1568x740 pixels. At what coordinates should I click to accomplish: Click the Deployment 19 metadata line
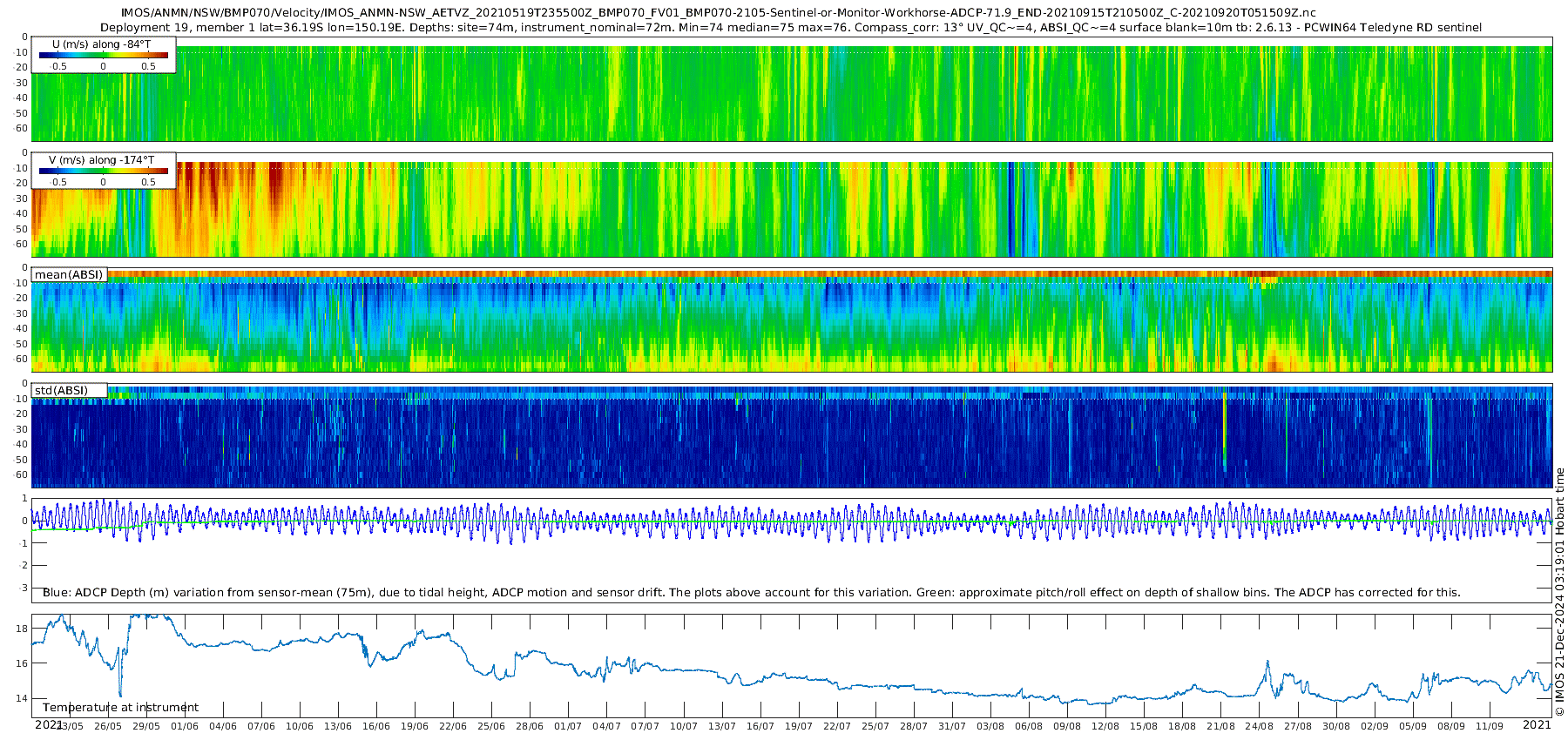pos(790,28)
